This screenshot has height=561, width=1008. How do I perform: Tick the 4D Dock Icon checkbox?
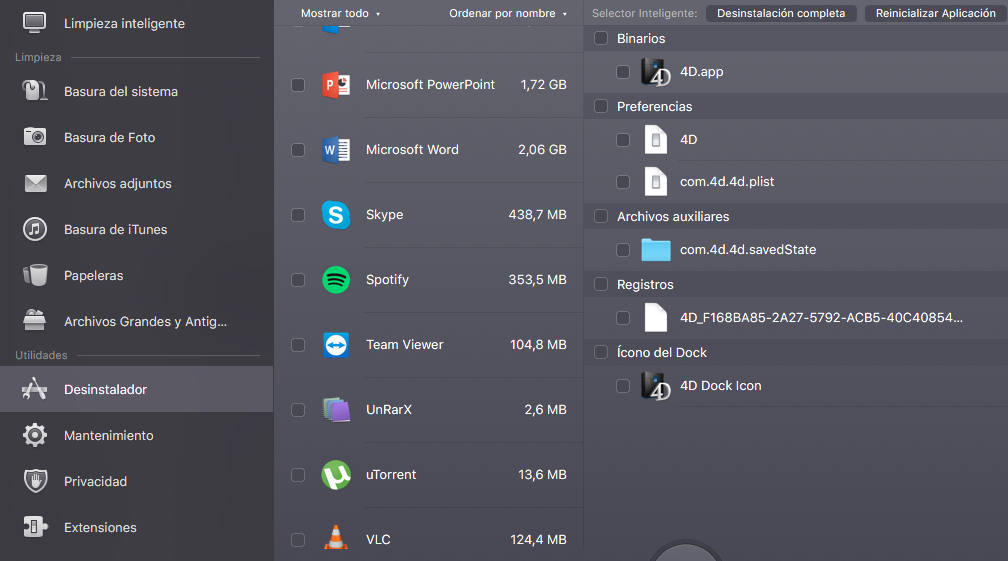click(x=623, y=386)
